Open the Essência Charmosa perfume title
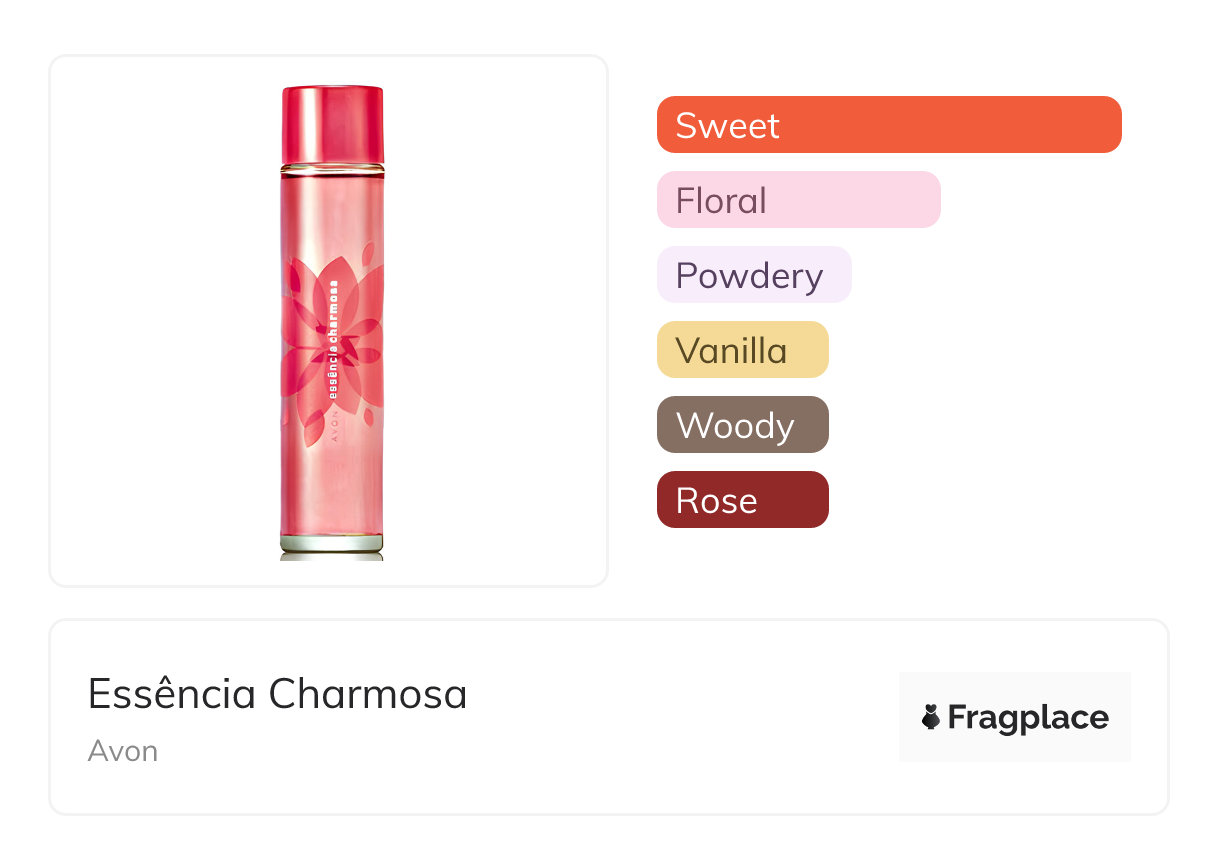 pyautogui.click(x=277, y=694)
